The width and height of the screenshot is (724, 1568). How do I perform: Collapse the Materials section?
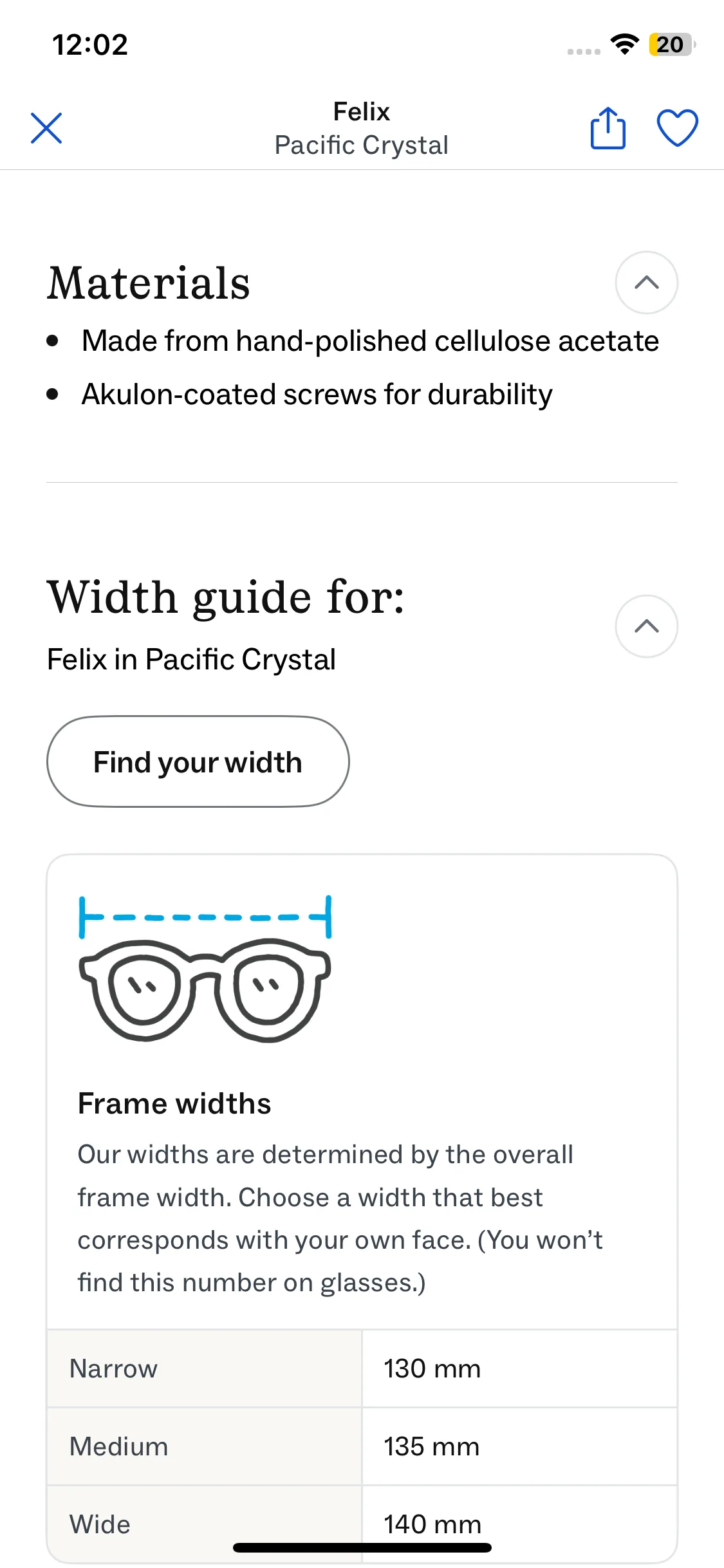coord(646,283)
